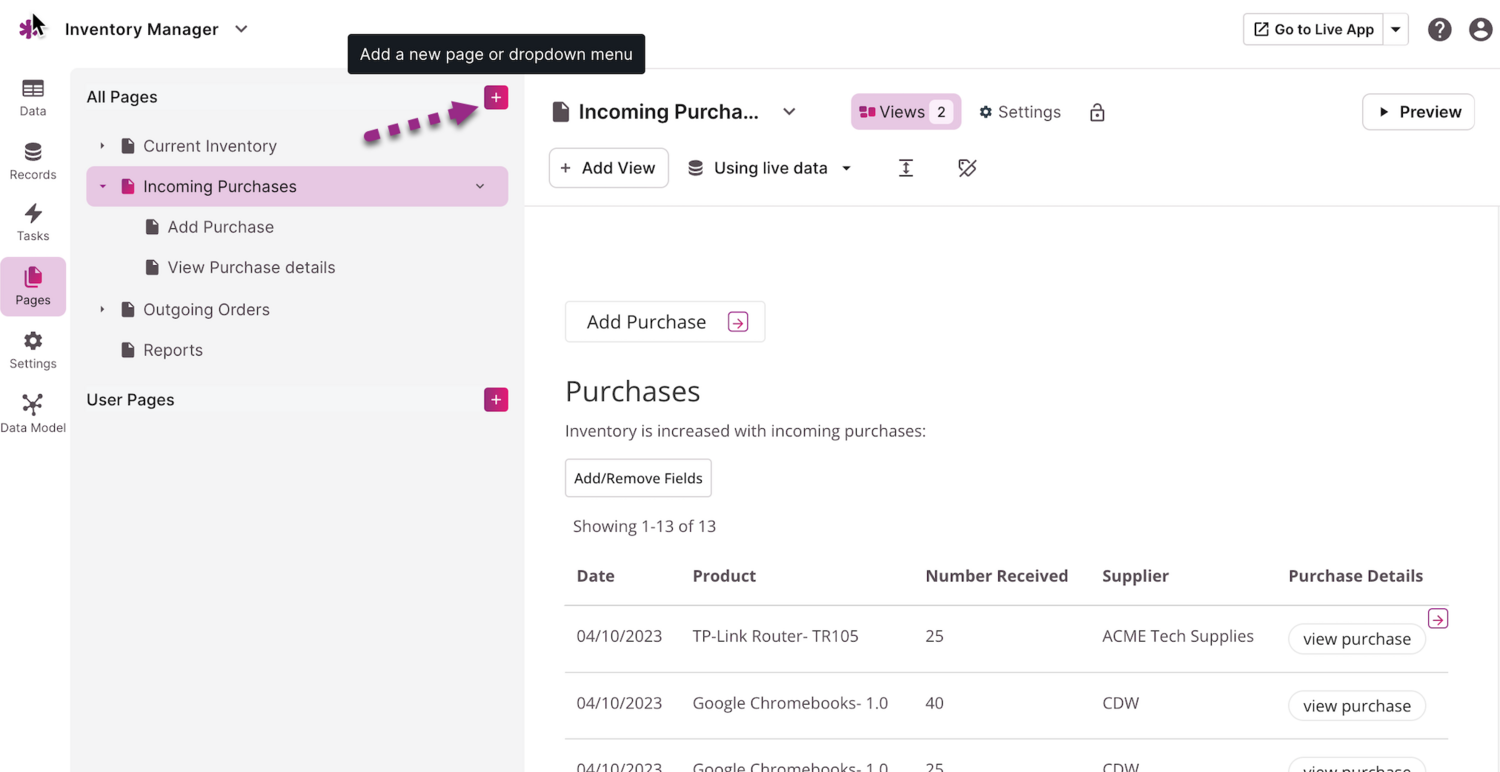The image size is (1500, 772).
Task: Open the page Settings tab
Action: (1020, 112)
